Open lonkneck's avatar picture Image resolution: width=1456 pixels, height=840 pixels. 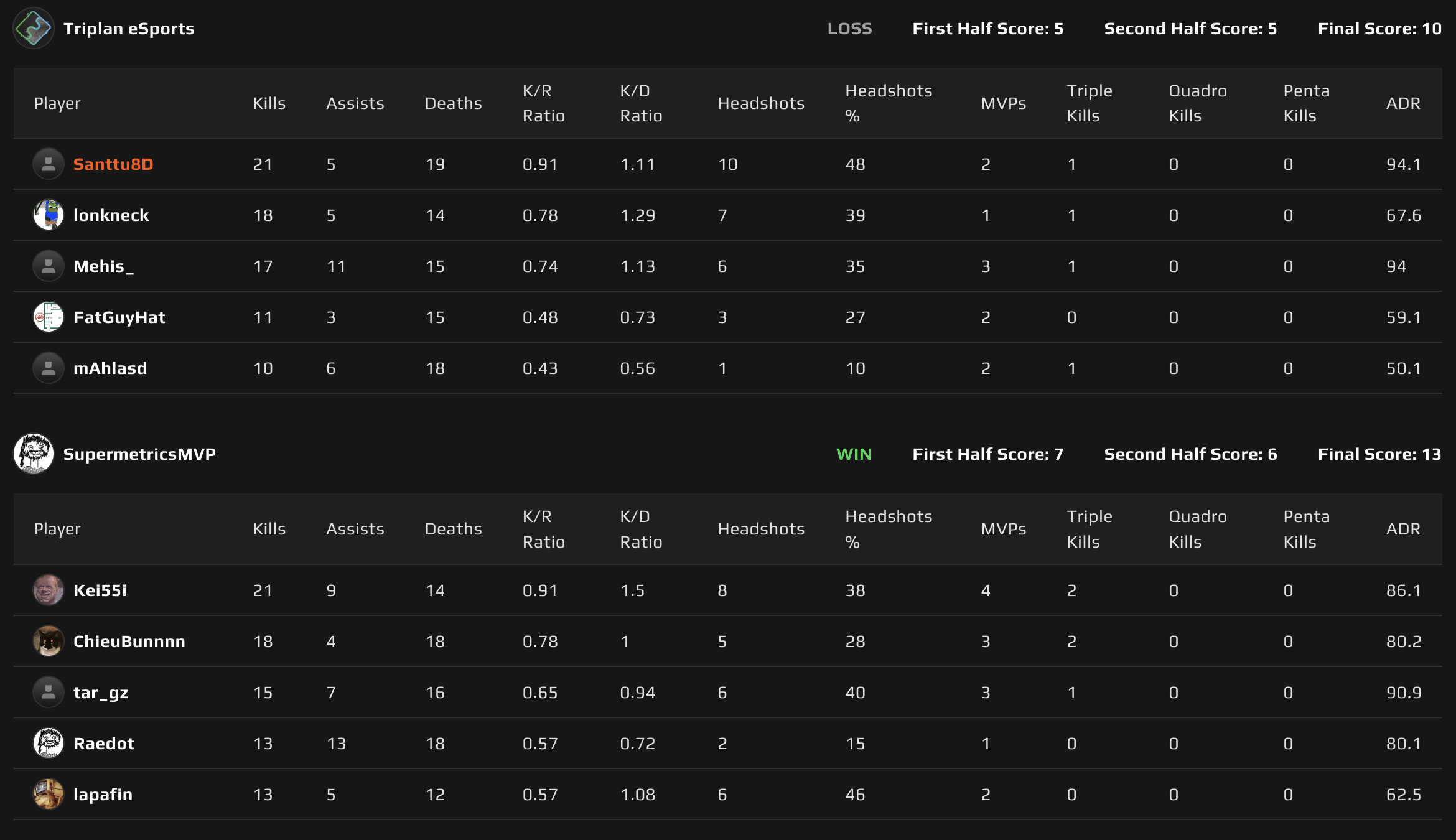coord(48,215)
